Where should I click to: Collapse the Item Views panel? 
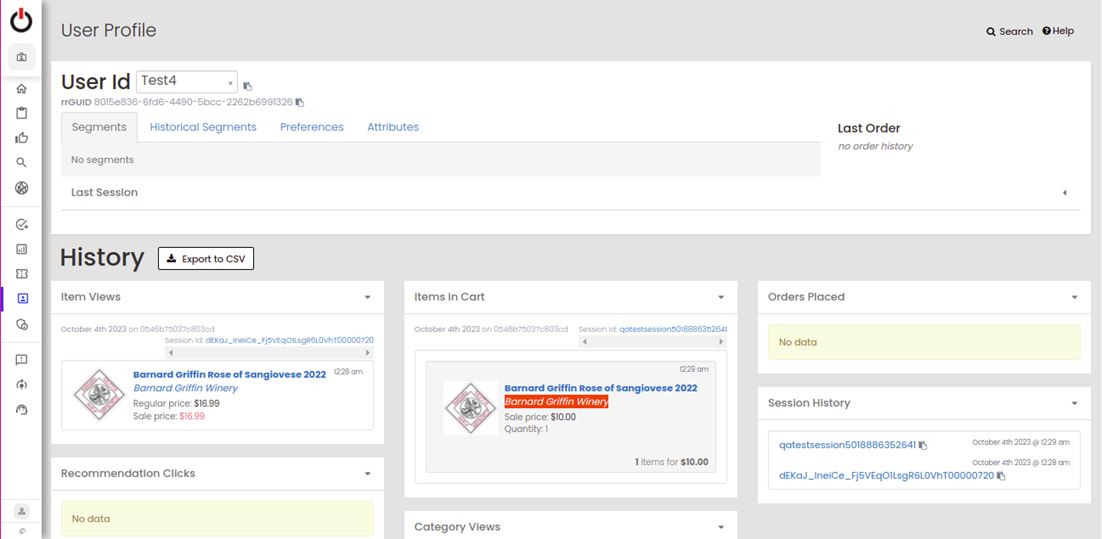tap(368, 297)
